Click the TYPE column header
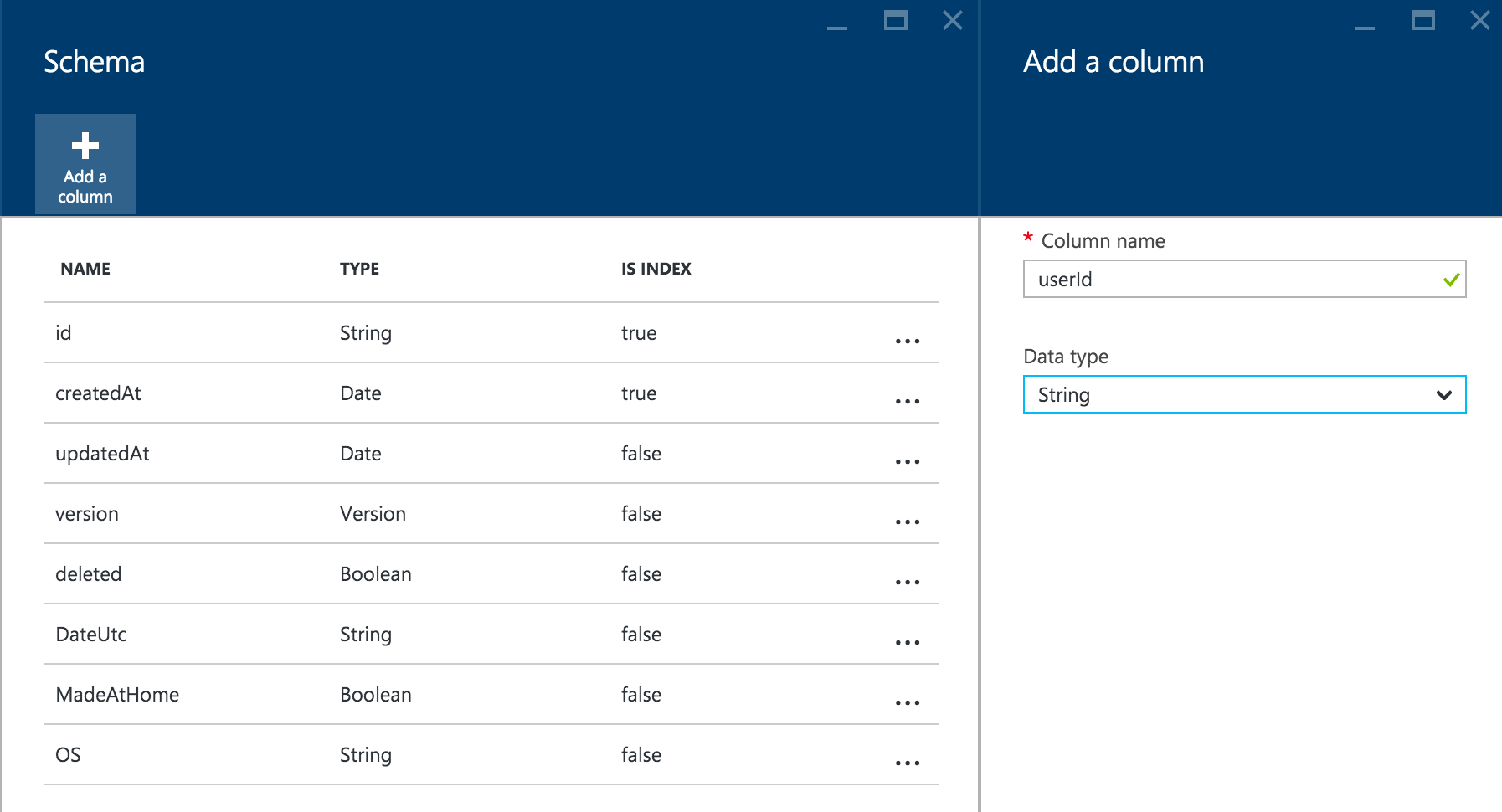 point(359,269)
